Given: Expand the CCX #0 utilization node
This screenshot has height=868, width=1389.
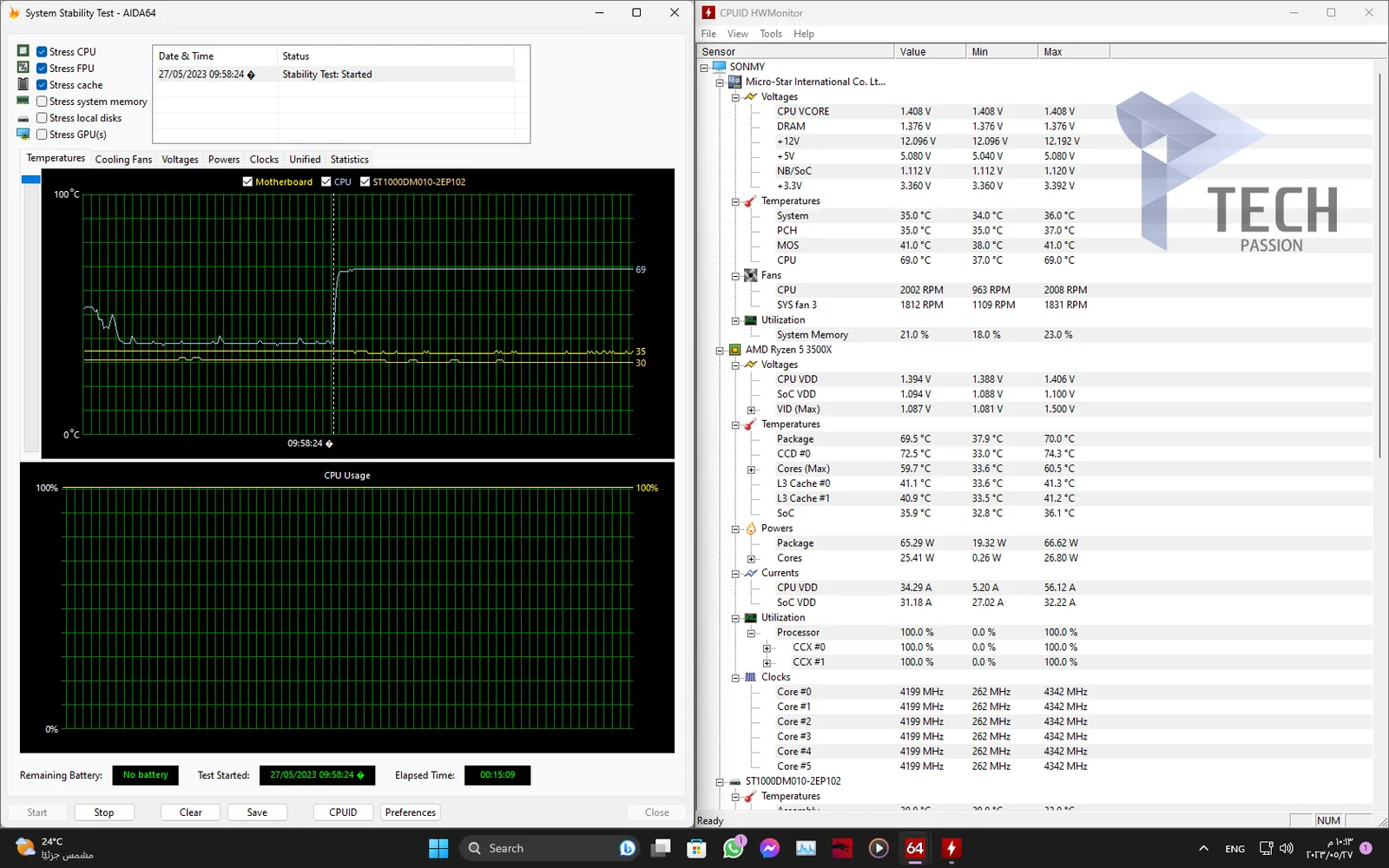Looking at the screenshot, I should pyautogui.click(x=767, y=648).
